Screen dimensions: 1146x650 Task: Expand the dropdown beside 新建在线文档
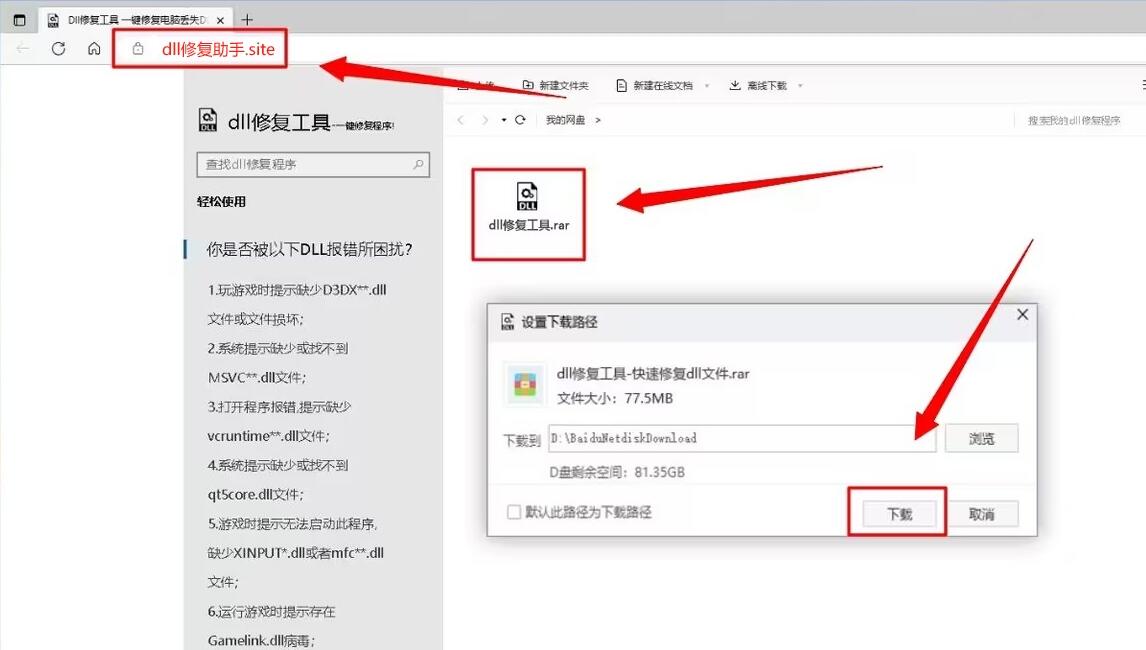[x=705, y=84]
